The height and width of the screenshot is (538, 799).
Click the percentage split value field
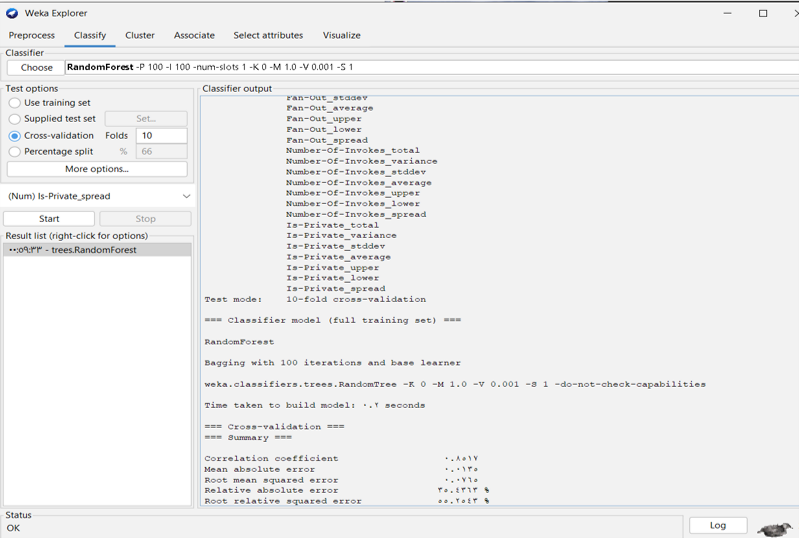[162, 151]
